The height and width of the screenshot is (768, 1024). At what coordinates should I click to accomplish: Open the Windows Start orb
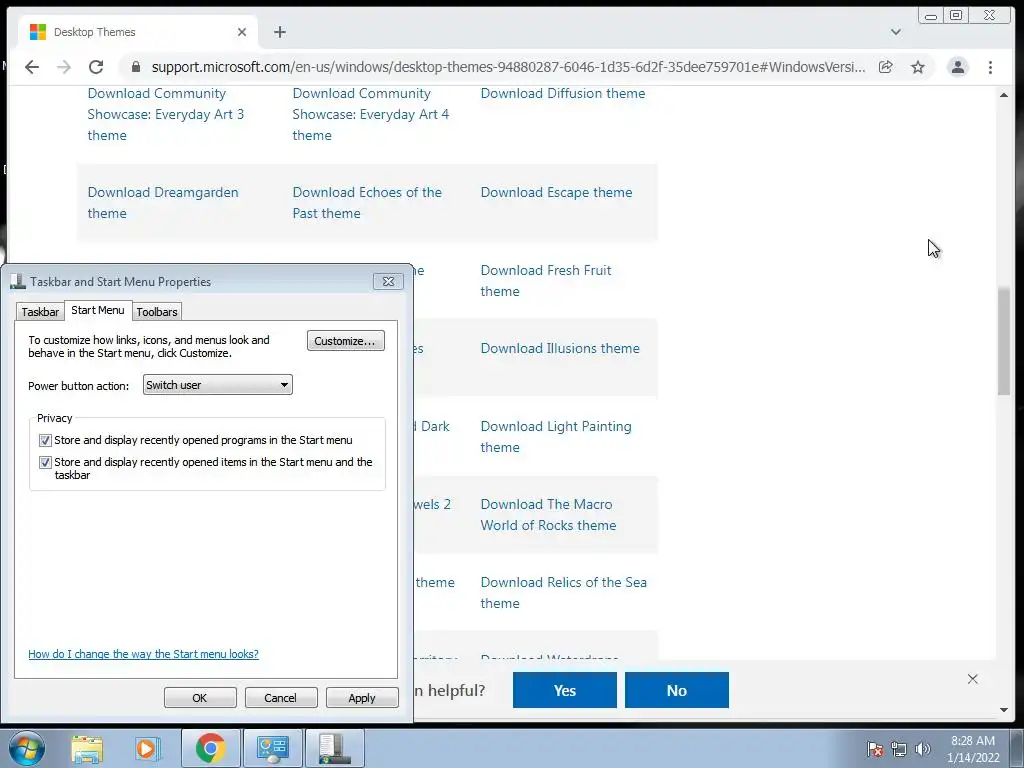pyautogui.click(x=27, y=748)
